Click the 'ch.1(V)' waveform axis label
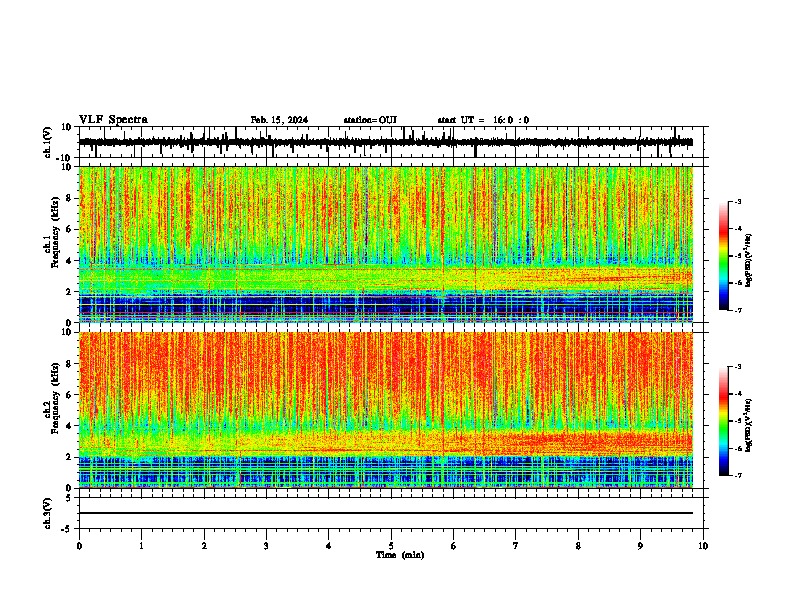 point(48,142)
